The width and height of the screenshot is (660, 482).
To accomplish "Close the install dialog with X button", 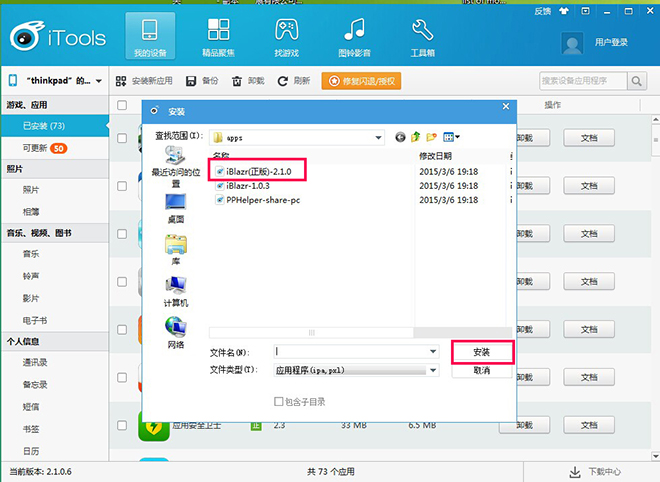I will click(x=506, y=107).
